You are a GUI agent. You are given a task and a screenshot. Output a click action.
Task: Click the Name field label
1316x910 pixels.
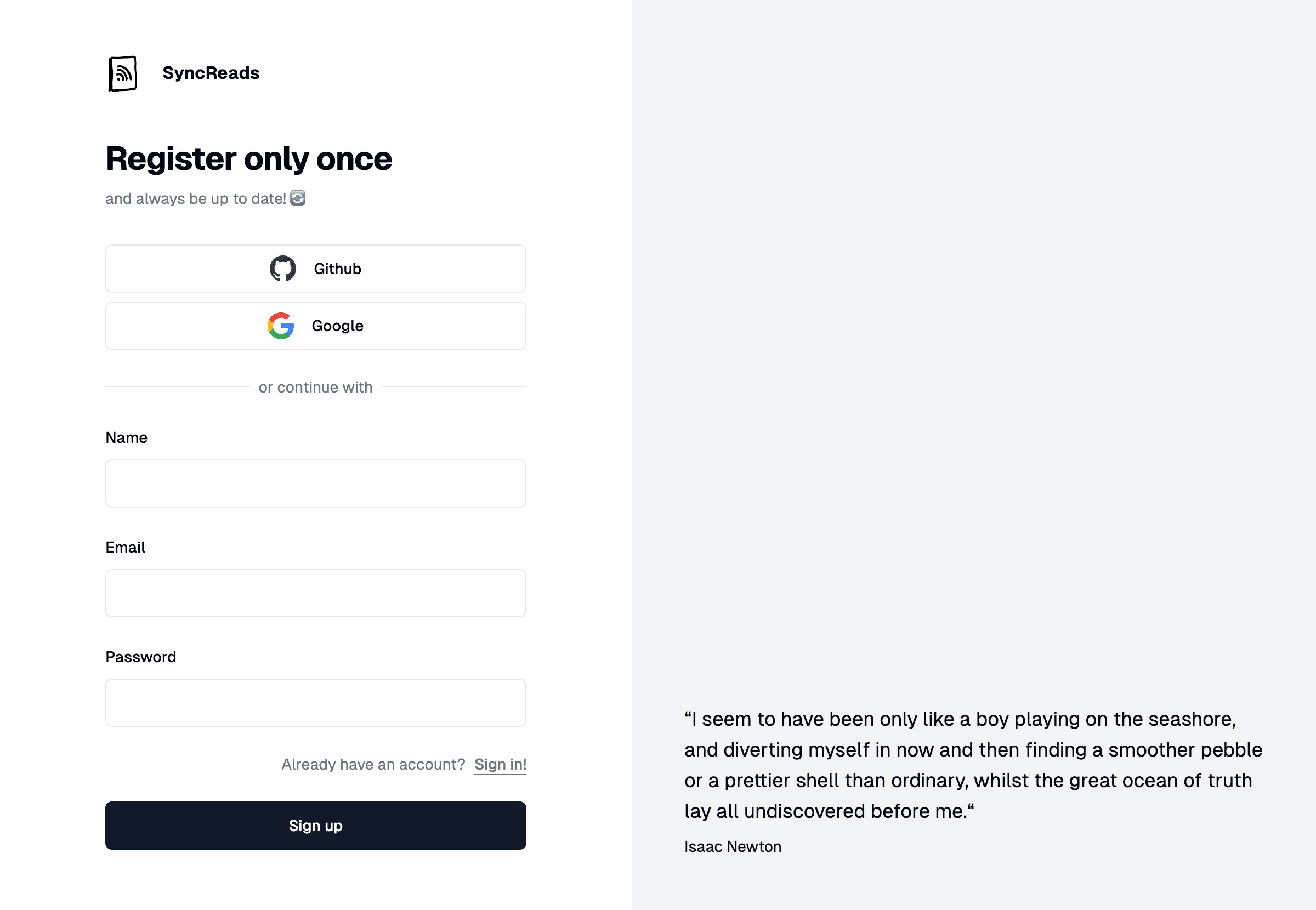click(x=127, y=437)
